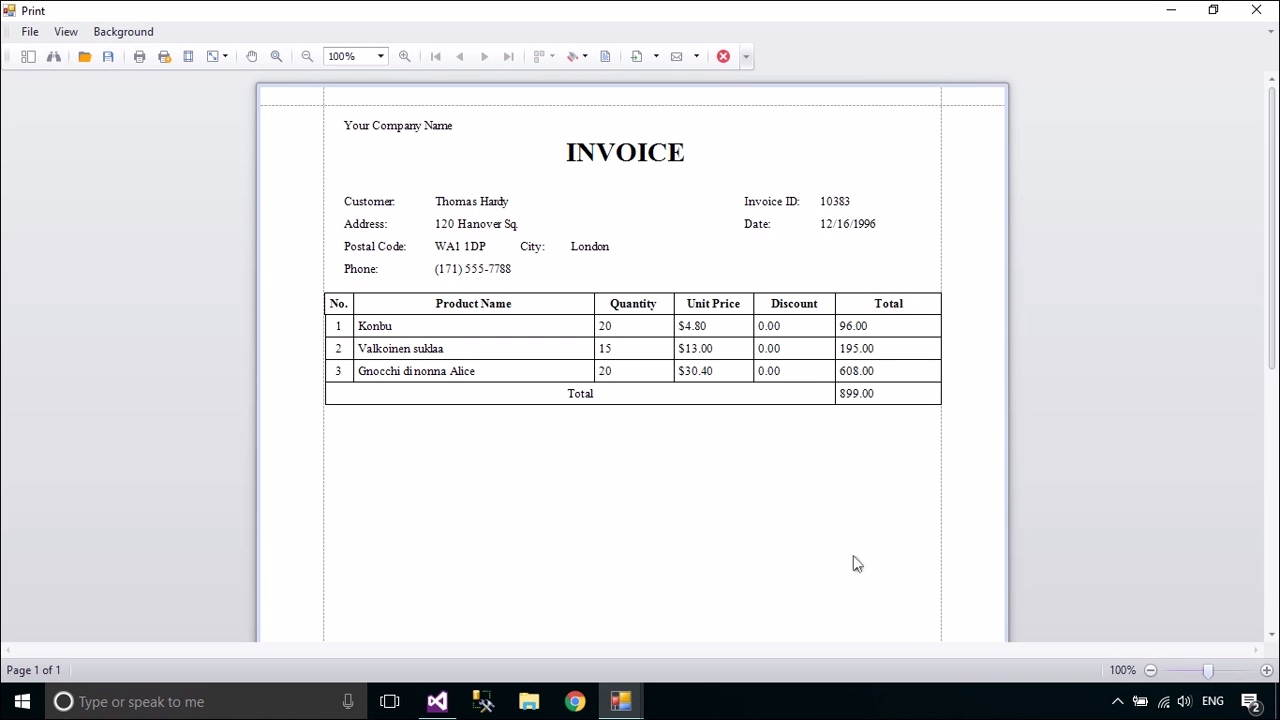Click the customer name Thomas Hardy

click(472, 202)
